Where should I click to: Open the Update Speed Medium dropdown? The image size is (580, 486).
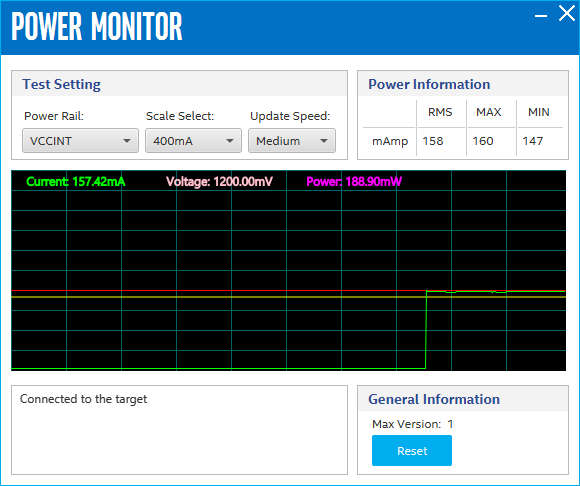click(x=292, y=141)
